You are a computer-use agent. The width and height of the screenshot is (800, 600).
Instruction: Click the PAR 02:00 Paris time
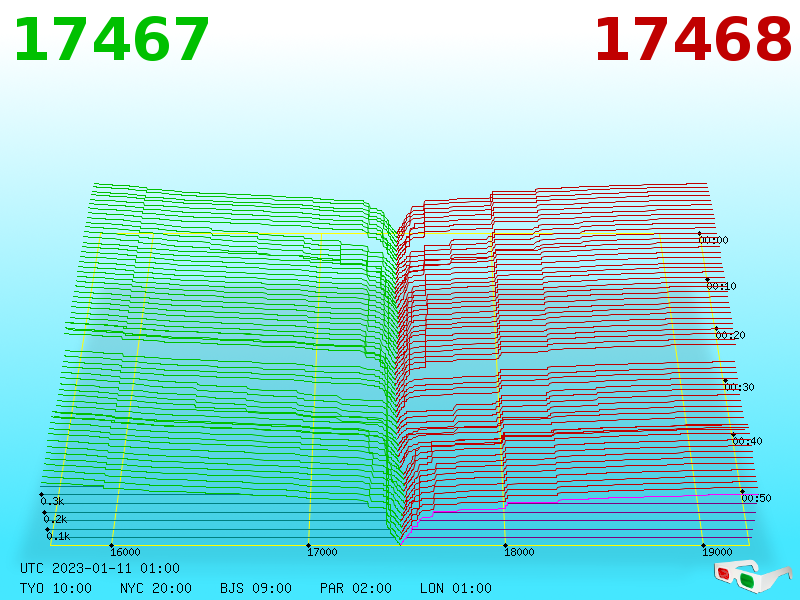click(x=356, y=588)
